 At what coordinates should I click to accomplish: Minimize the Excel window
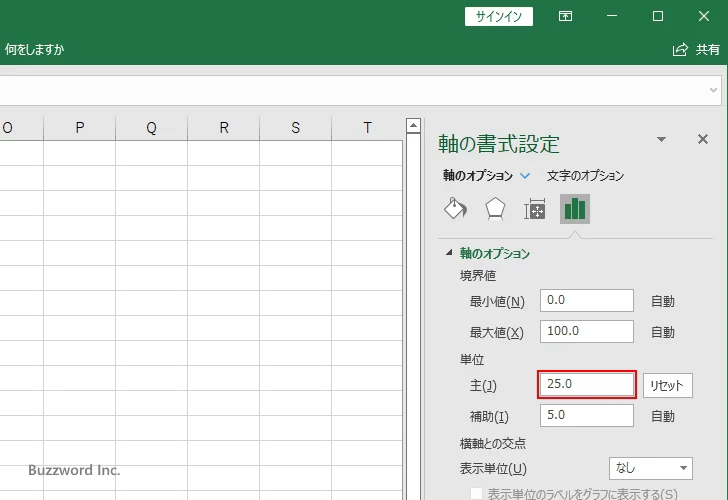(612, 16)
